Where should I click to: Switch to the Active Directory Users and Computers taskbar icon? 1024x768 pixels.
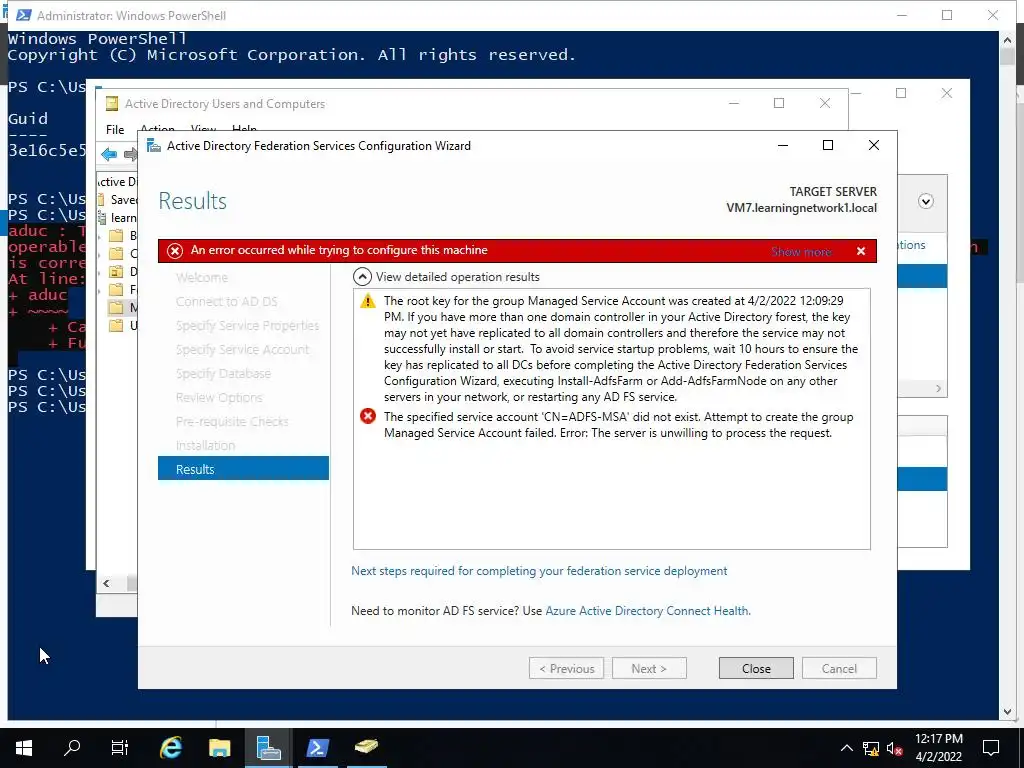coord(366,748)
